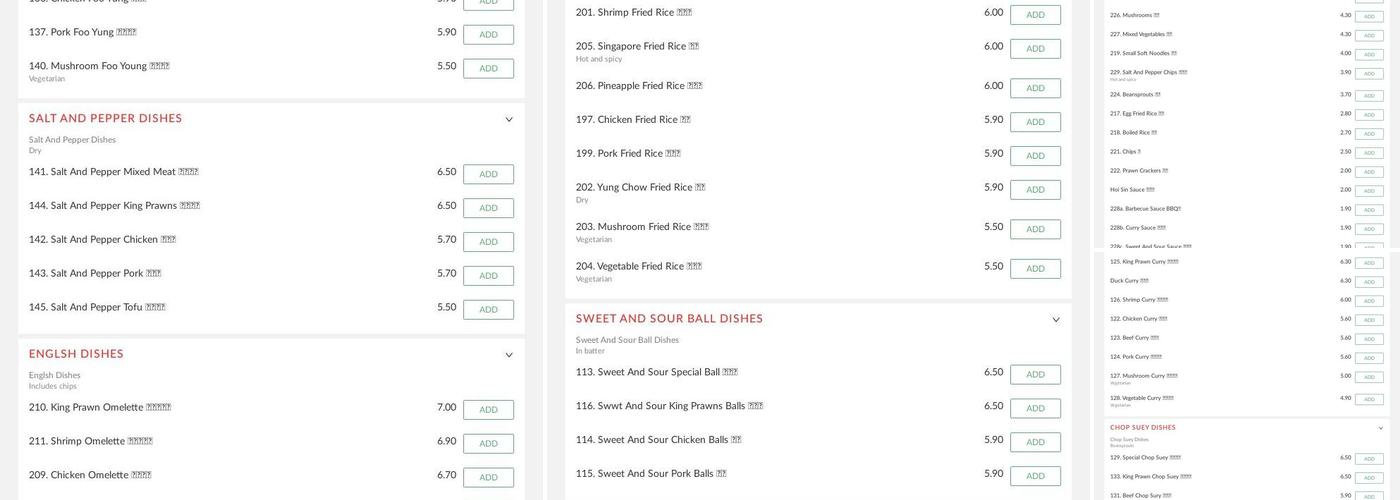Add 137 Pork Foo Yung
The image size is (1400, 500).
[488, 35]
